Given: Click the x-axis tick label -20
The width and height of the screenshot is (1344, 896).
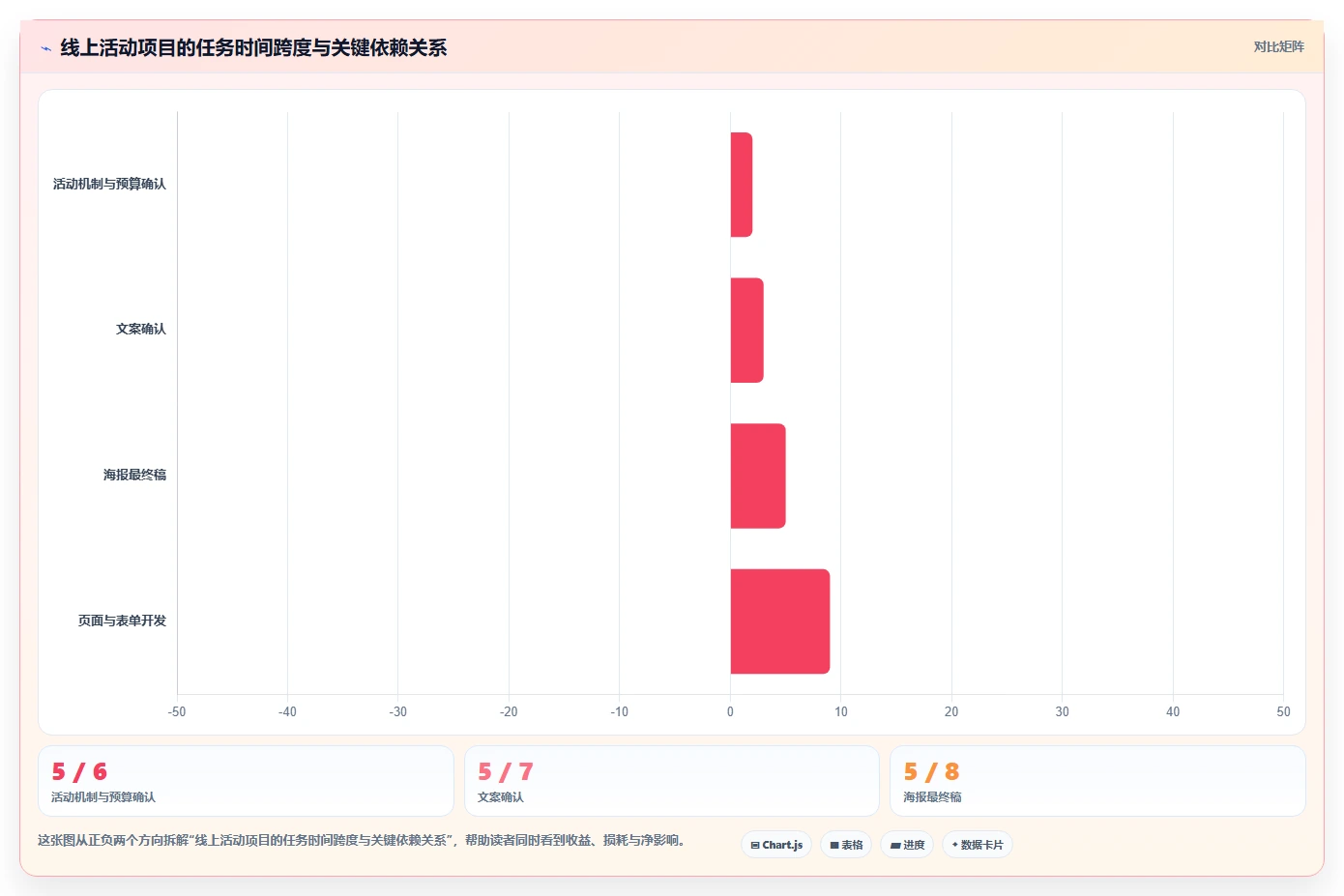Looking at the screenshot, I should click(509, 711).
